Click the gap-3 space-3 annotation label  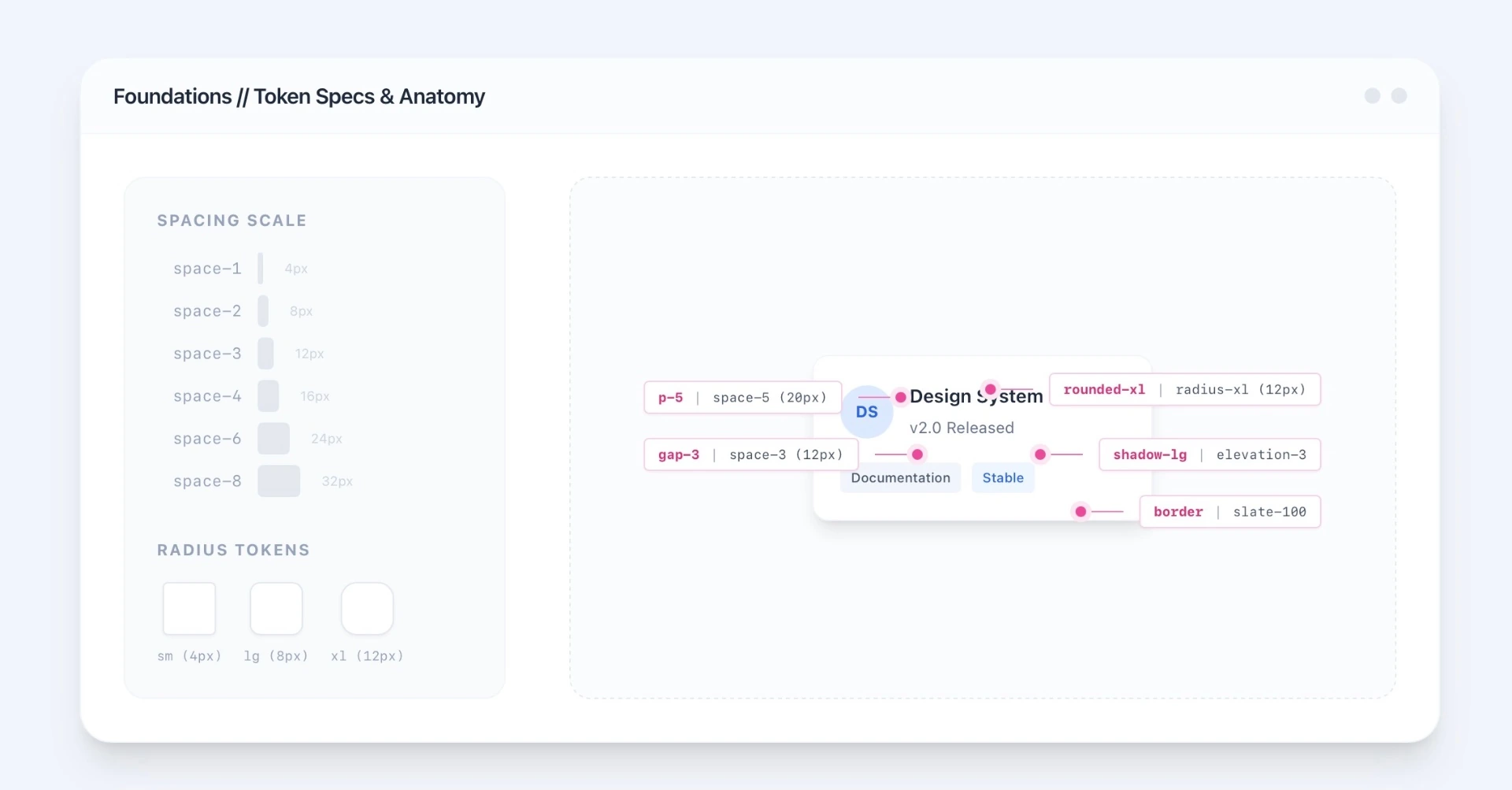coord(750,454)
